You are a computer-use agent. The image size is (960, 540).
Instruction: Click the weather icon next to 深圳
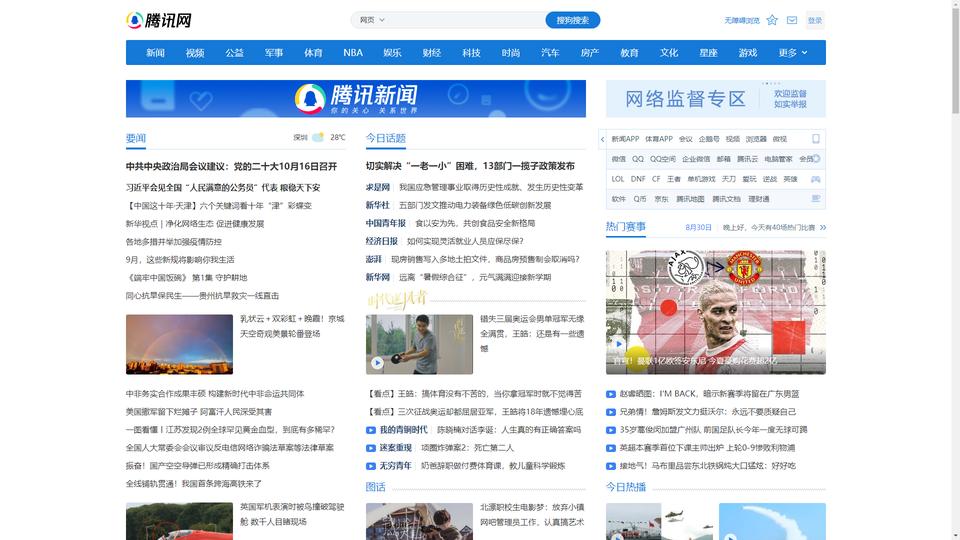click(x=318, y=137)
